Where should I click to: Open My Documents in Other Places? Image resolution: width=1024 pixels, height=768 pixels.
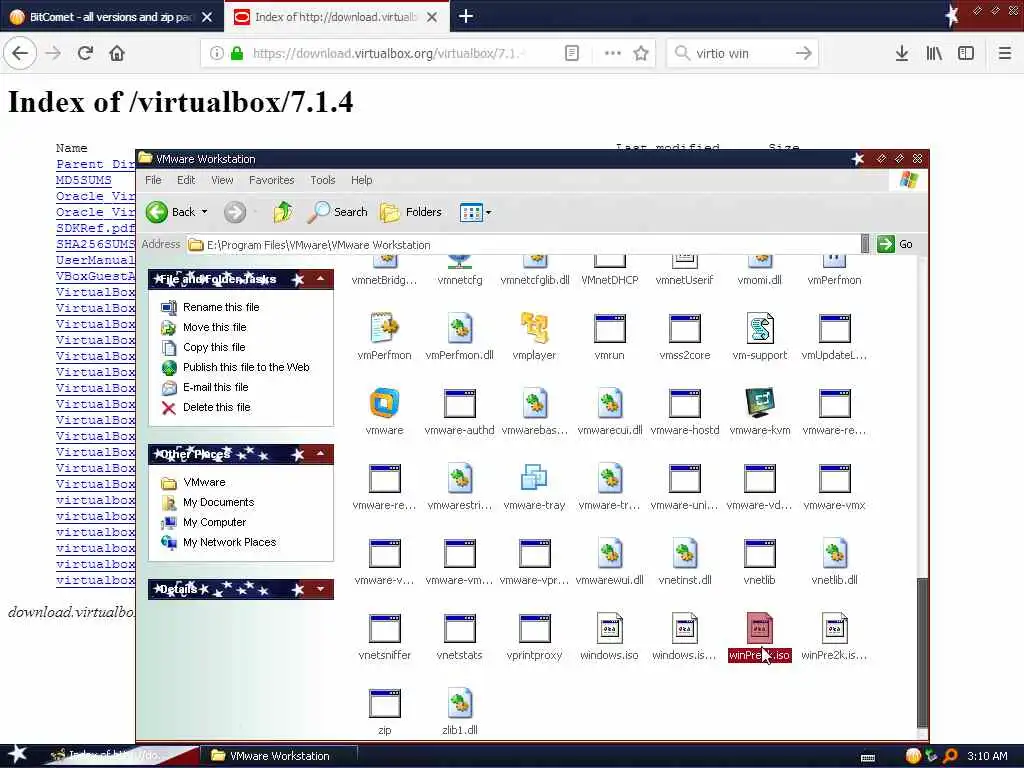(218, 502)
